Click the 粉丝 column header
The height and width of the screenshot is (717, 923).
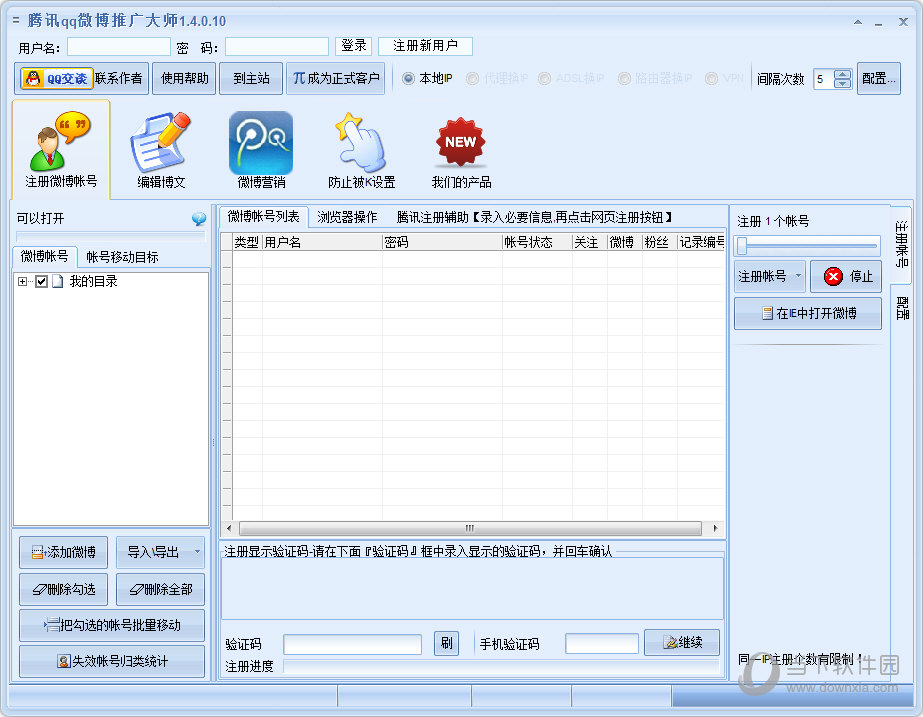pos(660,242)
